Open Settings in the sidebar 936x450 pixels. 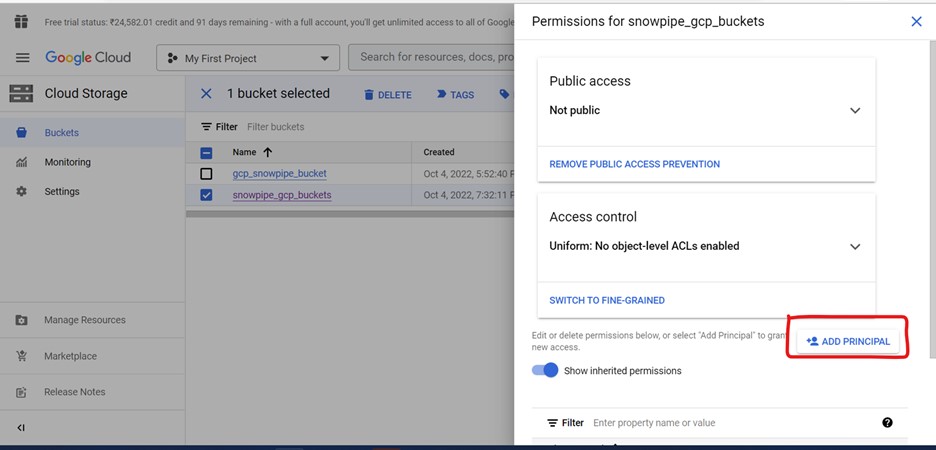point(62,191)
